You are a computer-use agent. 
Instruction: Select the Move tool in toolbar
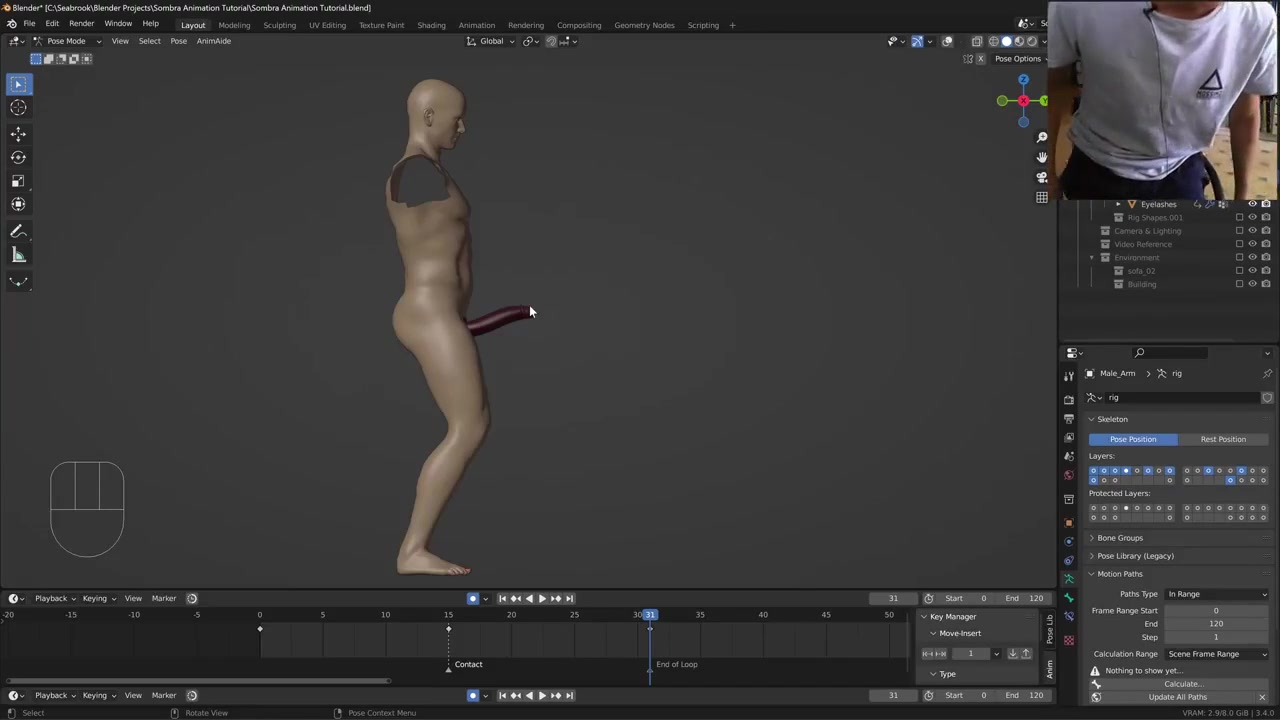[18, 133]
